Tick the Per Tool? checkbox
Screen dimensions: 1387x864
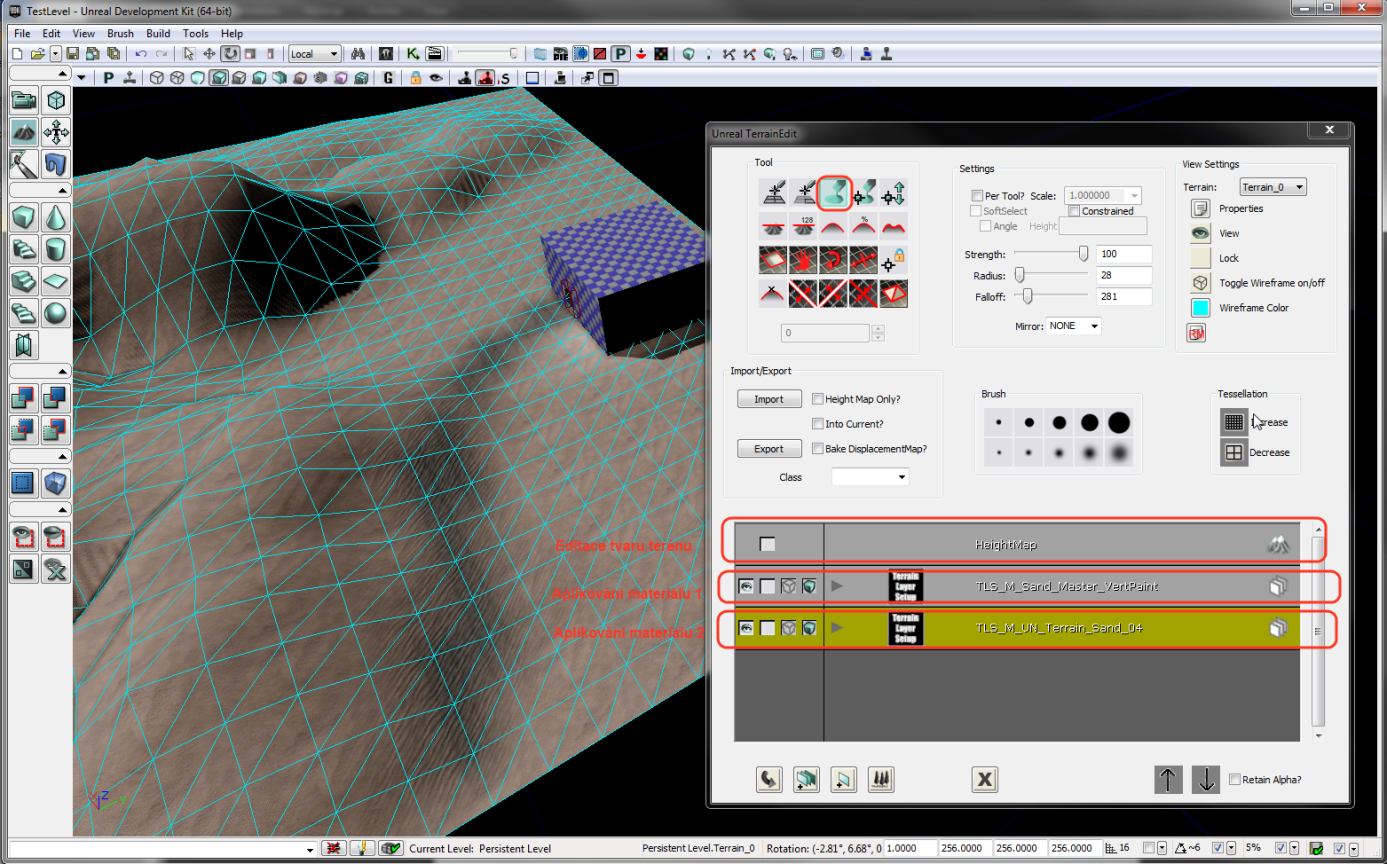pyautogui.click(x=978, y=196)
